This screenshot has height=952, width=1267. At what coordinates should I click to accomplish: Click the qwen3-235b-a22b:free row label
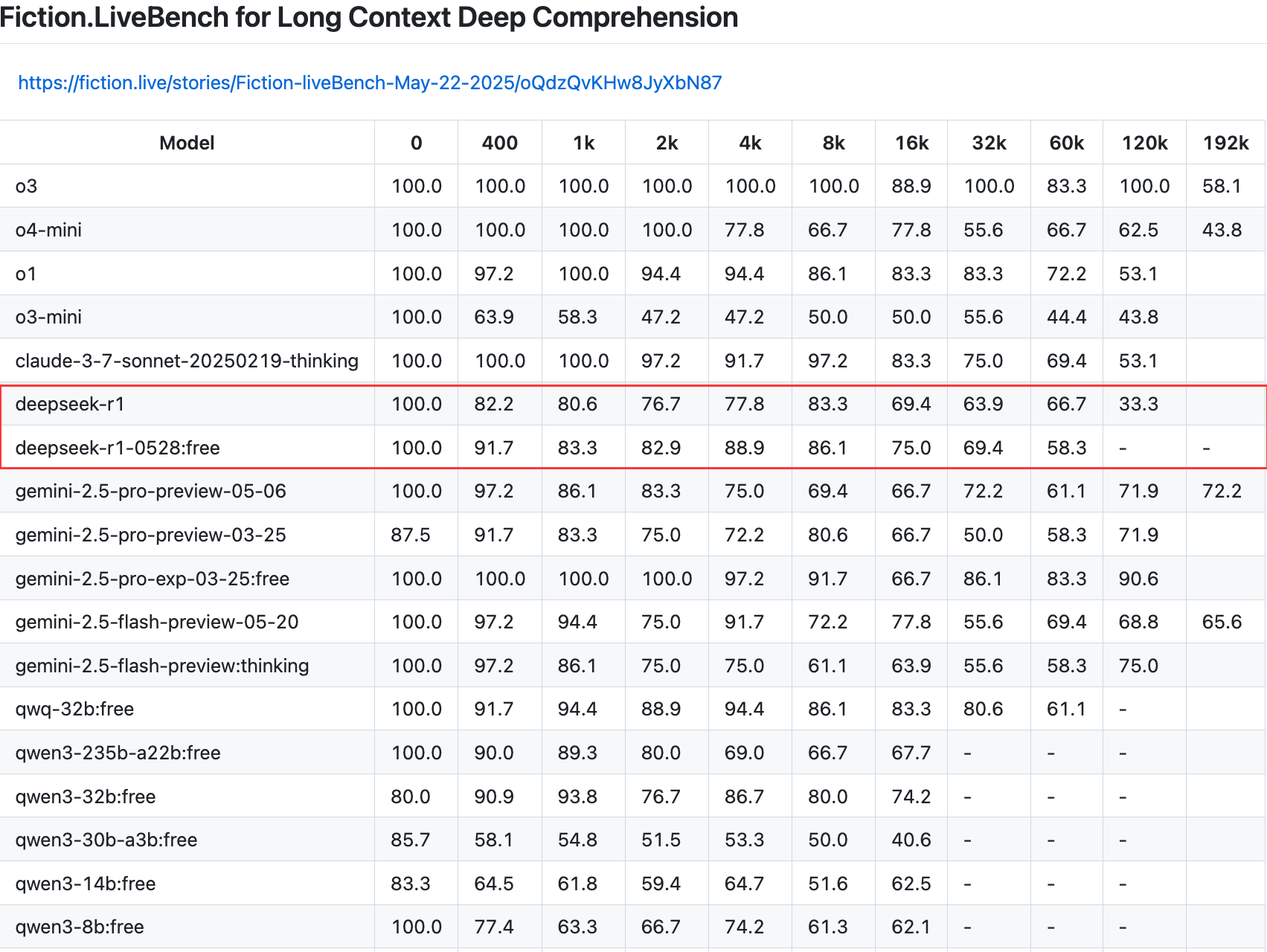point(118,753)
